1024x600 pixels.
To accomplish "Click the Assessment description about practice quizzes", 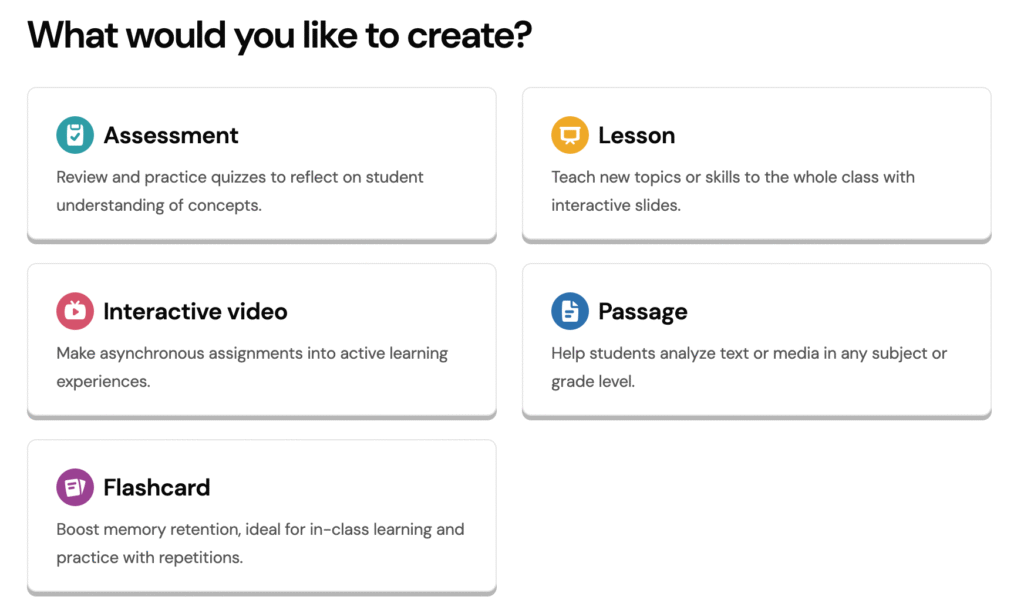I will tap(240, 191).
